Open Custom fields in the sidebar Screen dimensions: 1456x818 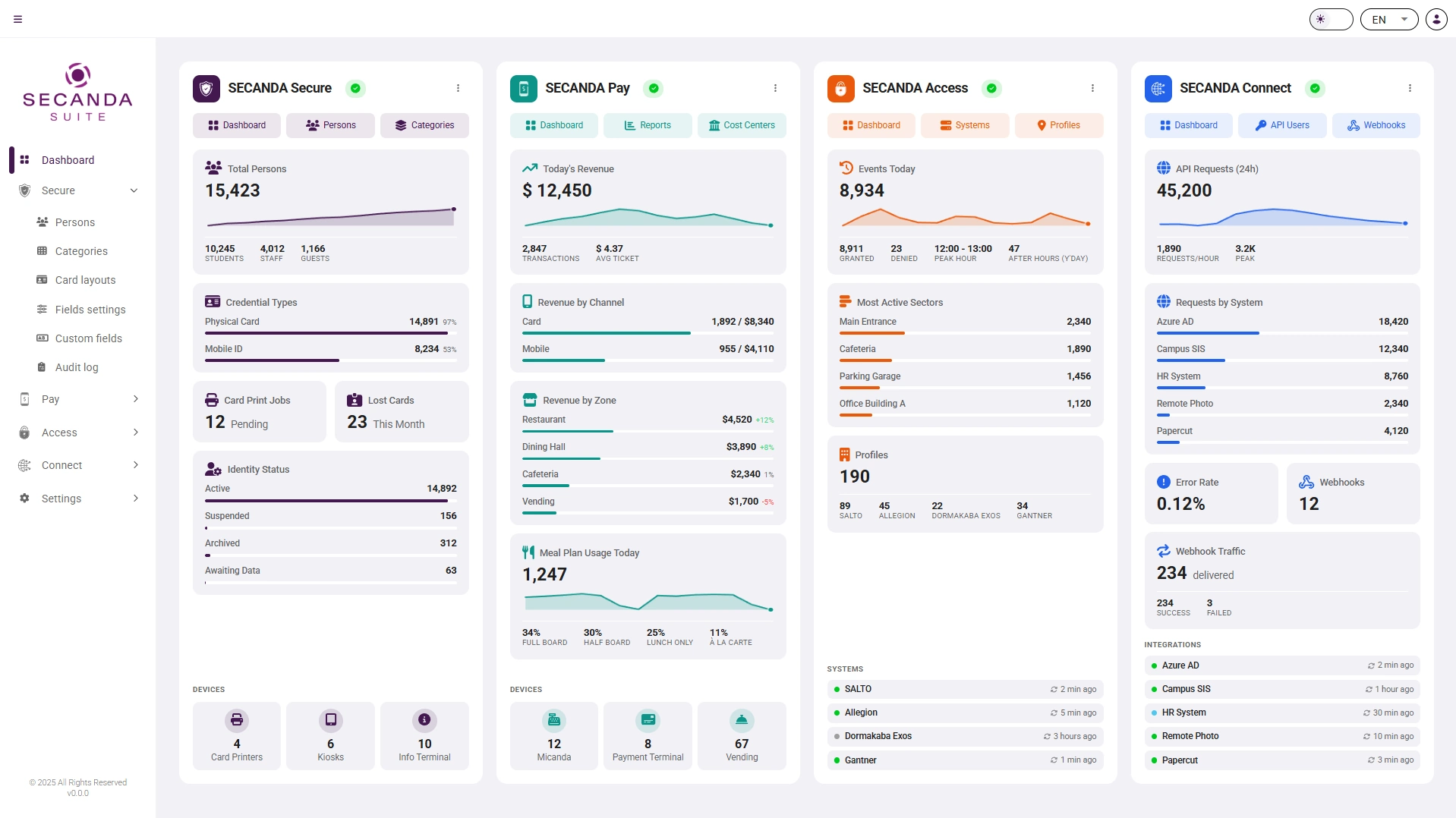click(88, 338)
